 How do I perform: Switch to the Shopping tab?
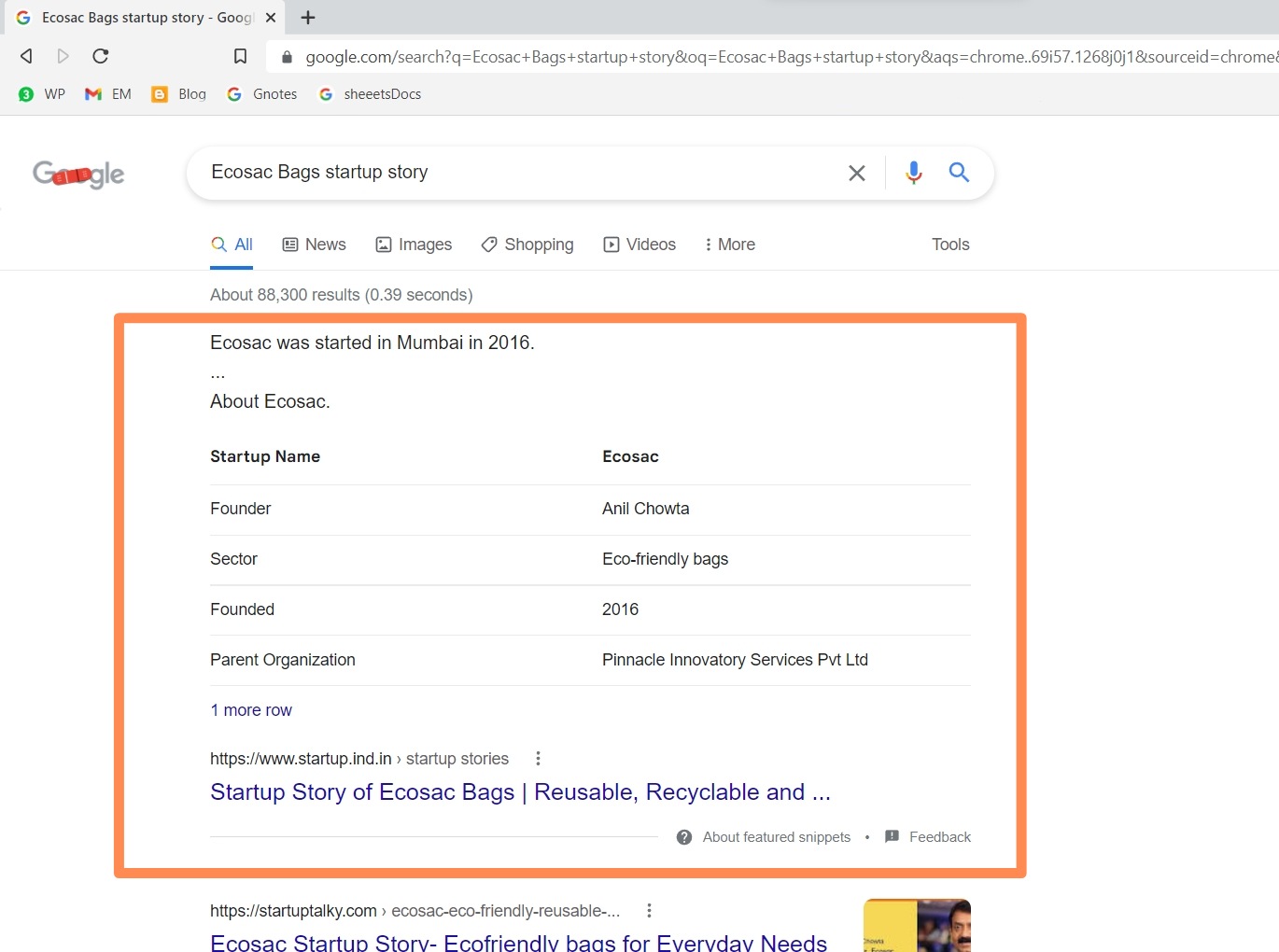coord(527,245)
